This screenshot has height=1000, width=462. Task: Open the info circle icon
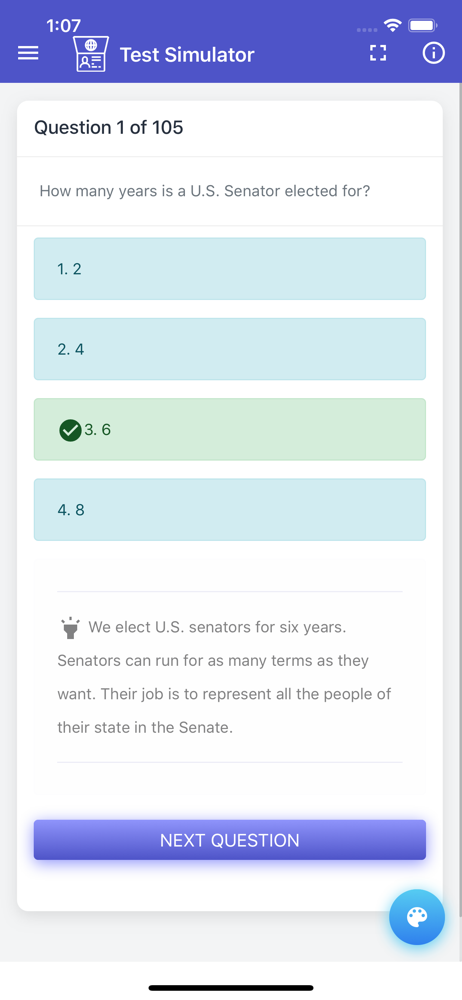point(433,54)
